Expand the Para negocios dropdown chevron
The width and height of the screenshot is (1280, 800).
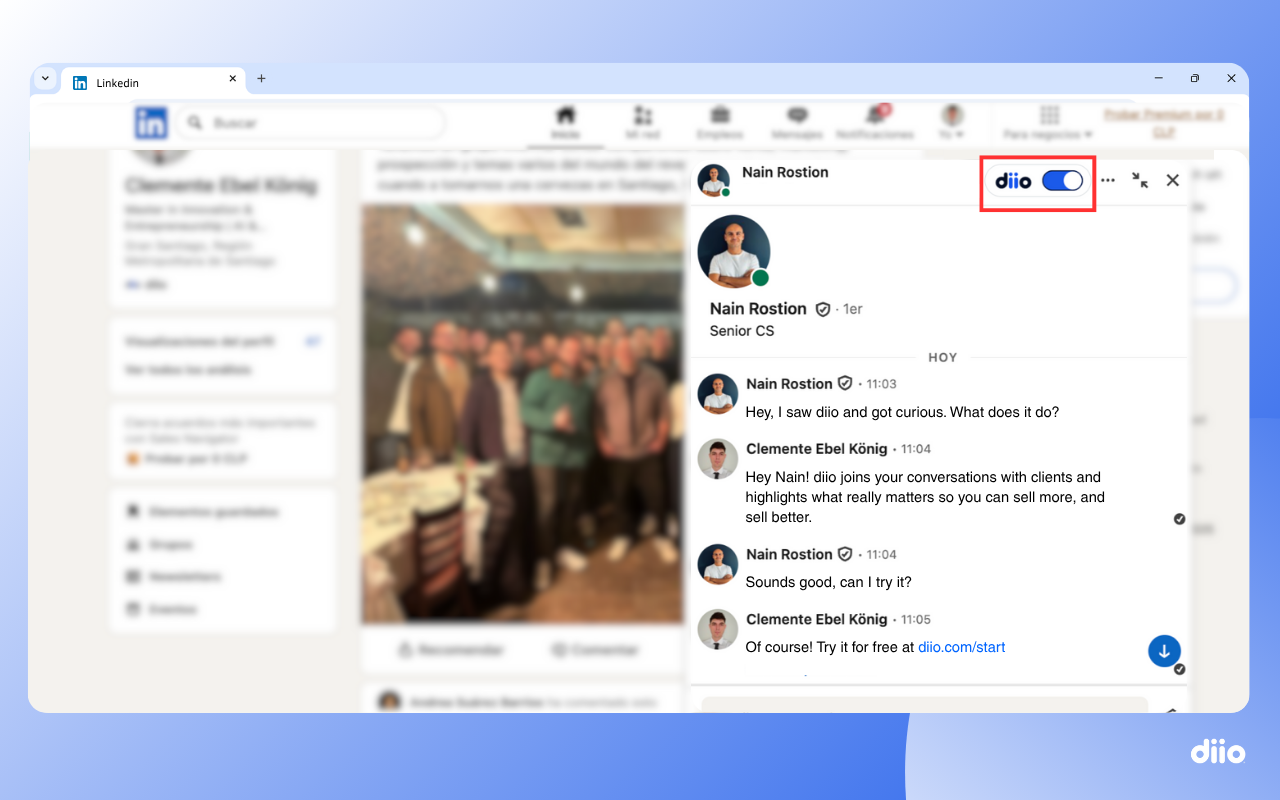tap(1089, 133)
